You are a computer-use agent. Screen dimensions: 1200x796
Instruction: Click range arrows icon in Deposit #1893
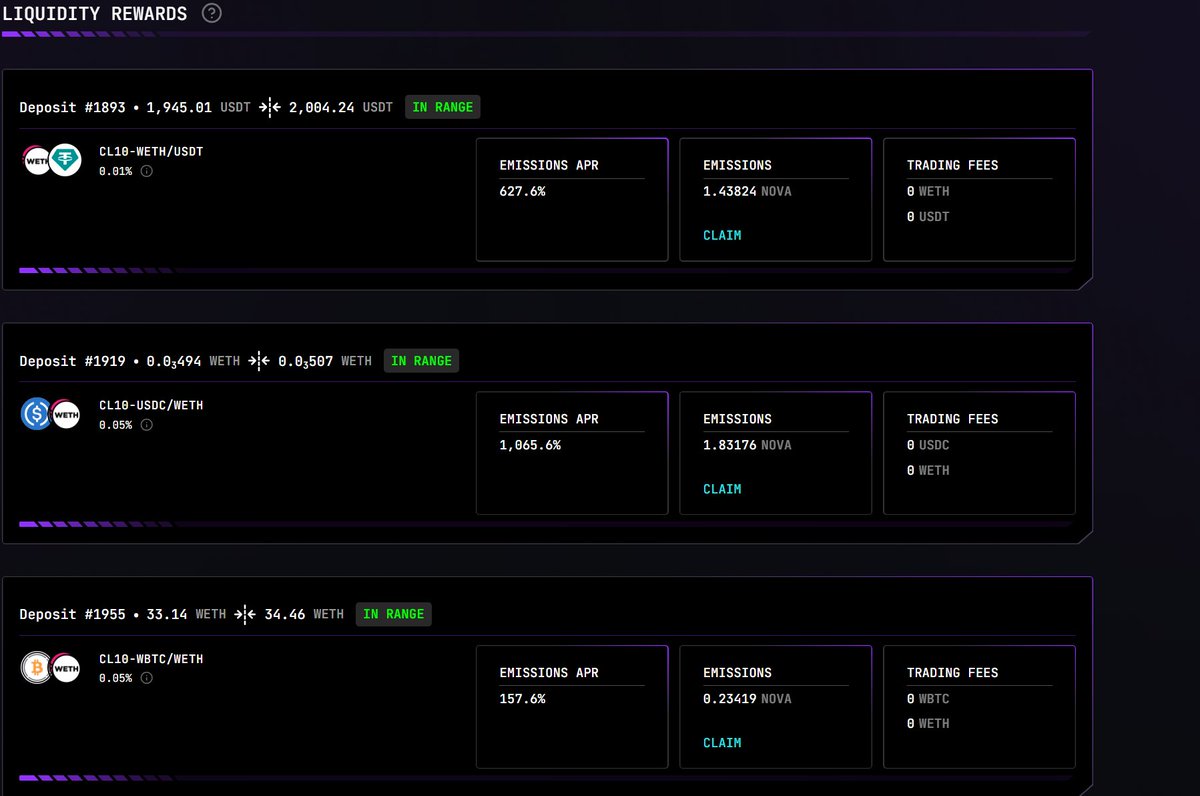[x=270, y=107]
